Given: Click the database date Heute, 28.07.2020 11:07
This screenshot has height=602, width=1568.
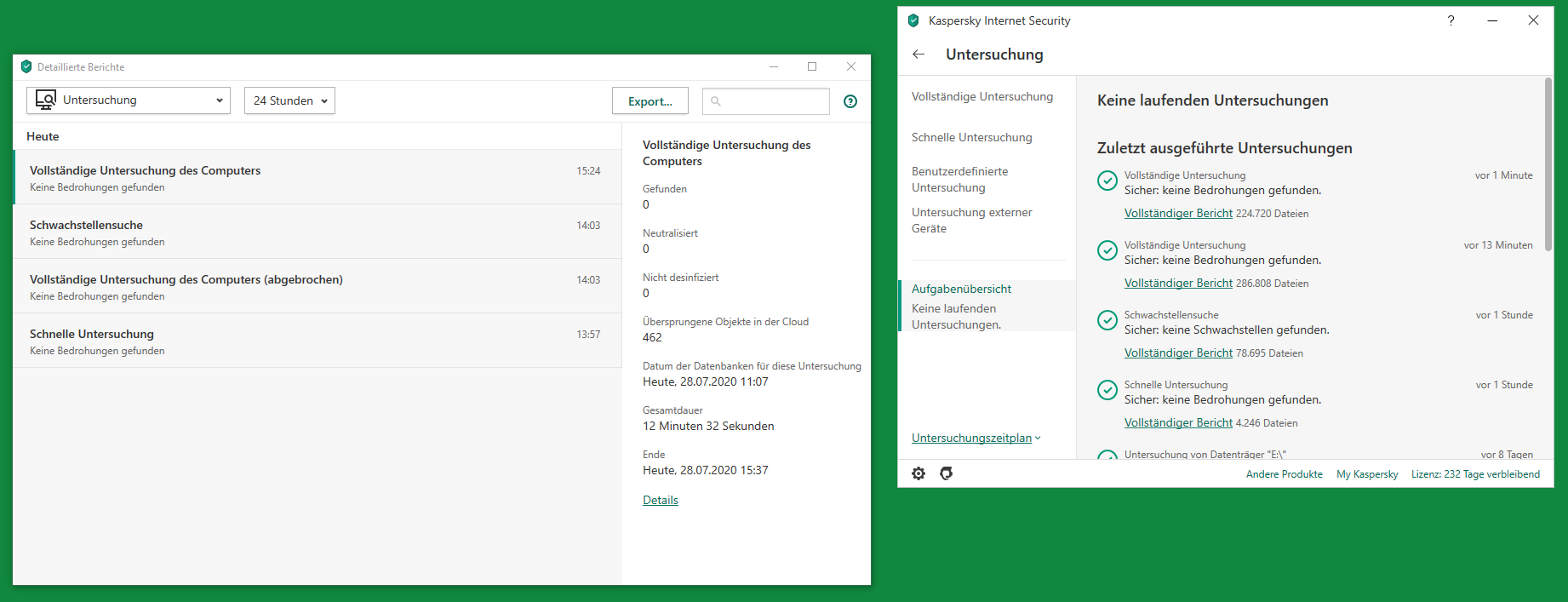Looking at the screenshot, I should click(706, 381).
